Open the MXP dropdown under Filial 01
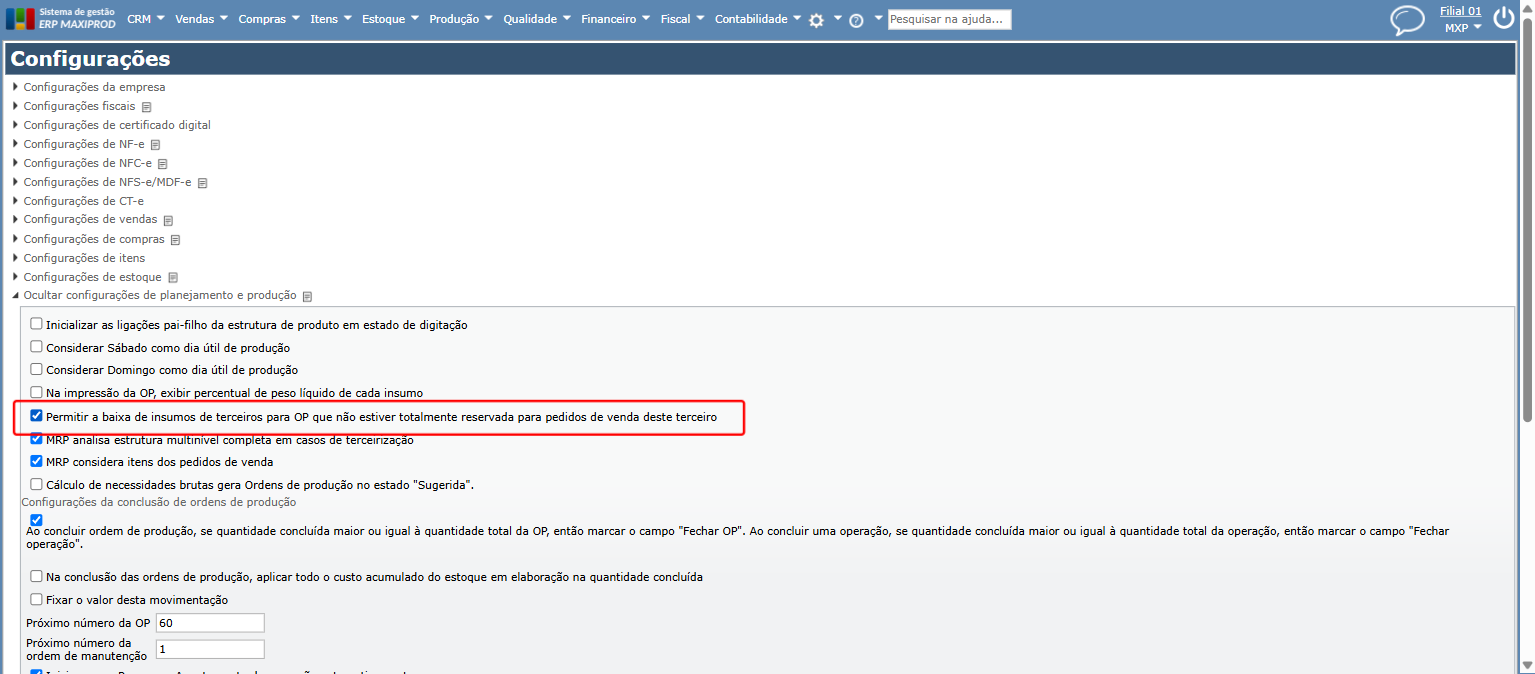Viewport: 1535px width, 674px height. [1463, 28]
